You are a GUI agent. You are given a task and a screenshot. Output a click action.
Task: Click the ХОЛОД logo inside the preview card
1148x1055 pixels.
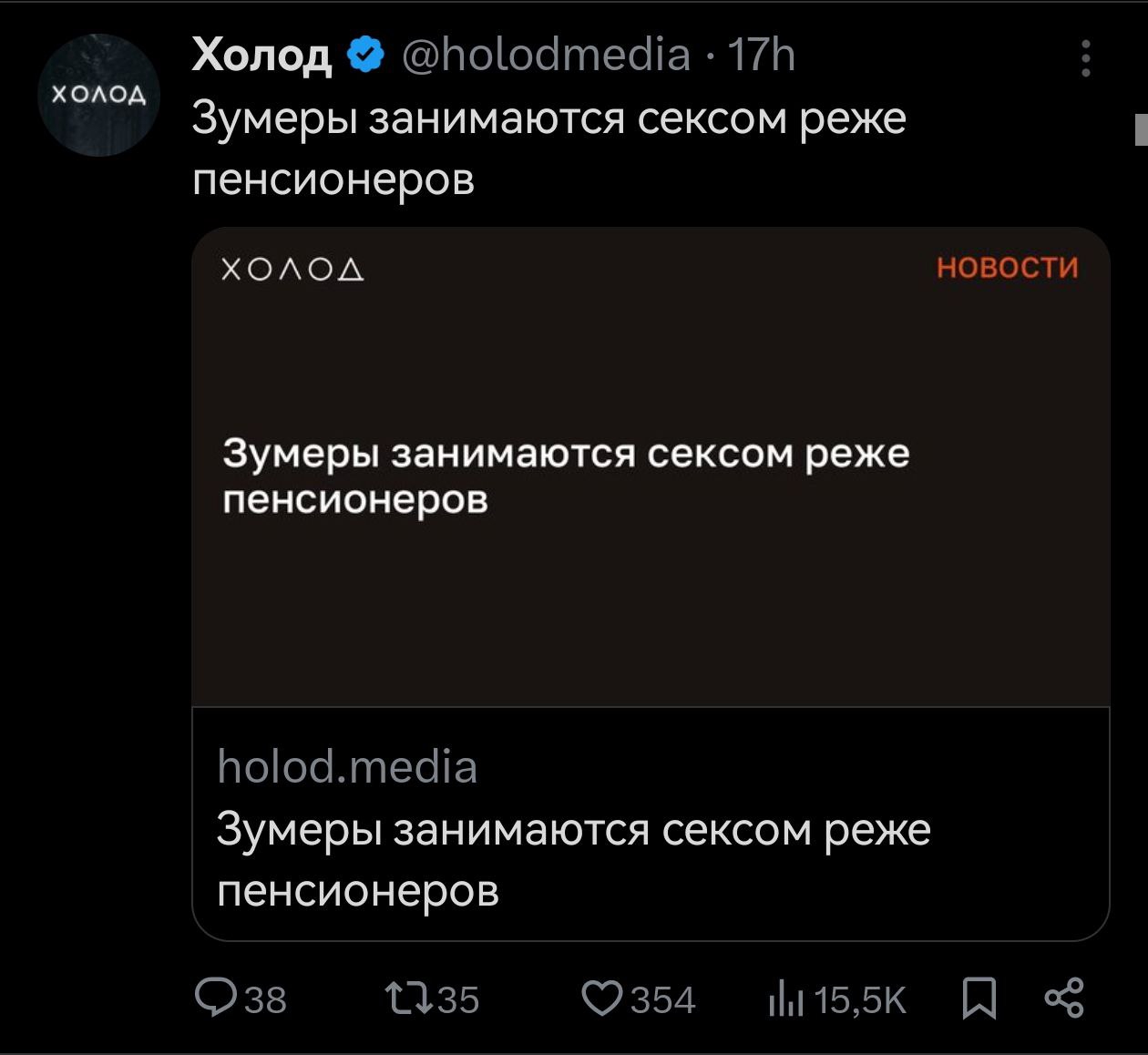coord(293,269)
